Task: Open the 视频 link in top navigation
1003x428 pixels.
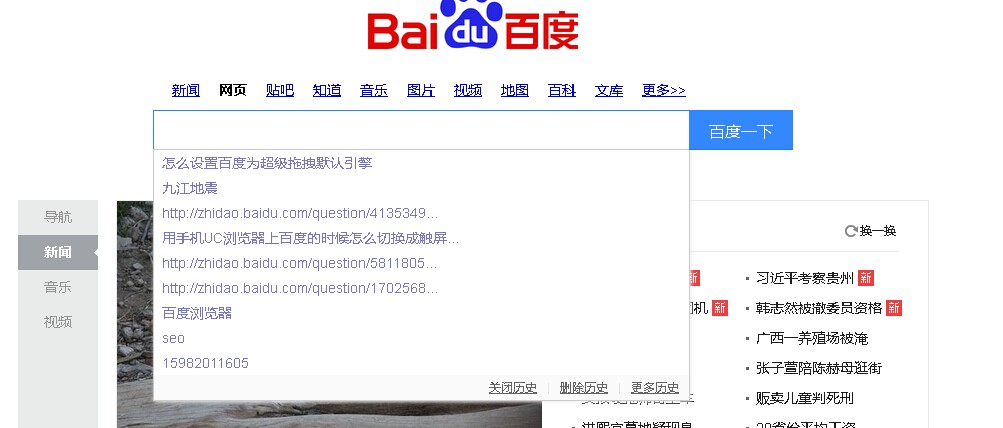Action: [x=468, y=90]
